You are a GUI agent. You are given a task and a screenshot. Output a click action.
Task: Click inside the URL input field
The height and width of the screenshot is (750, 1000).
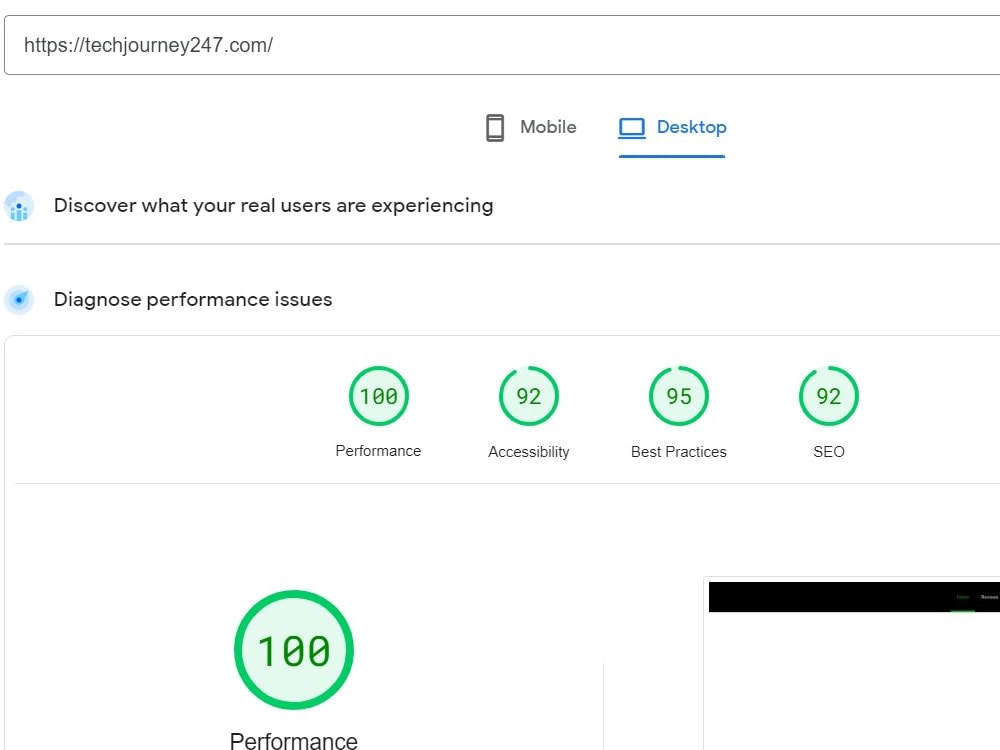pyautogui.click(x=400, y=44)
